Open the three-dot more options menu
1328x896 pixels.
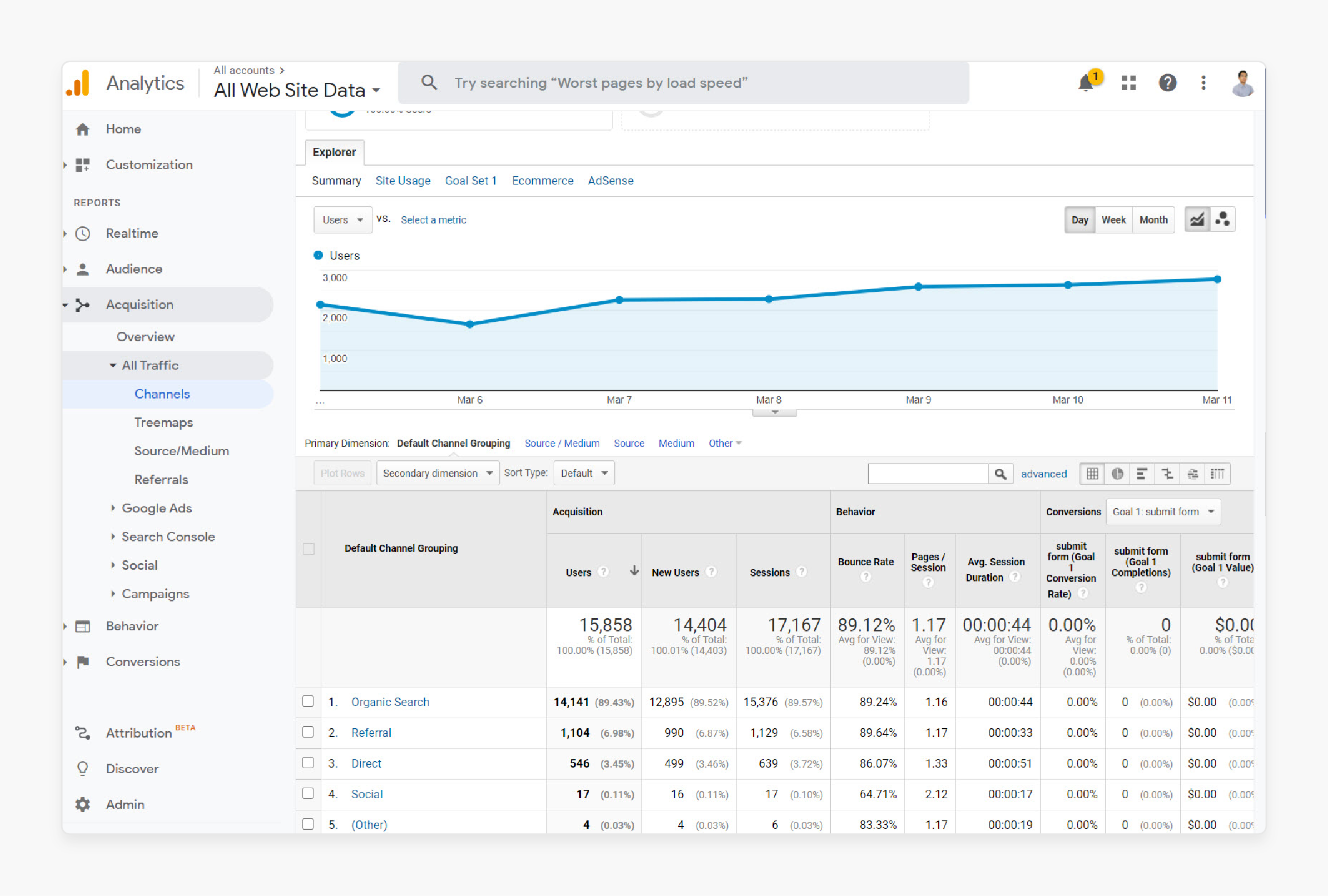[x=1203, y=83]
